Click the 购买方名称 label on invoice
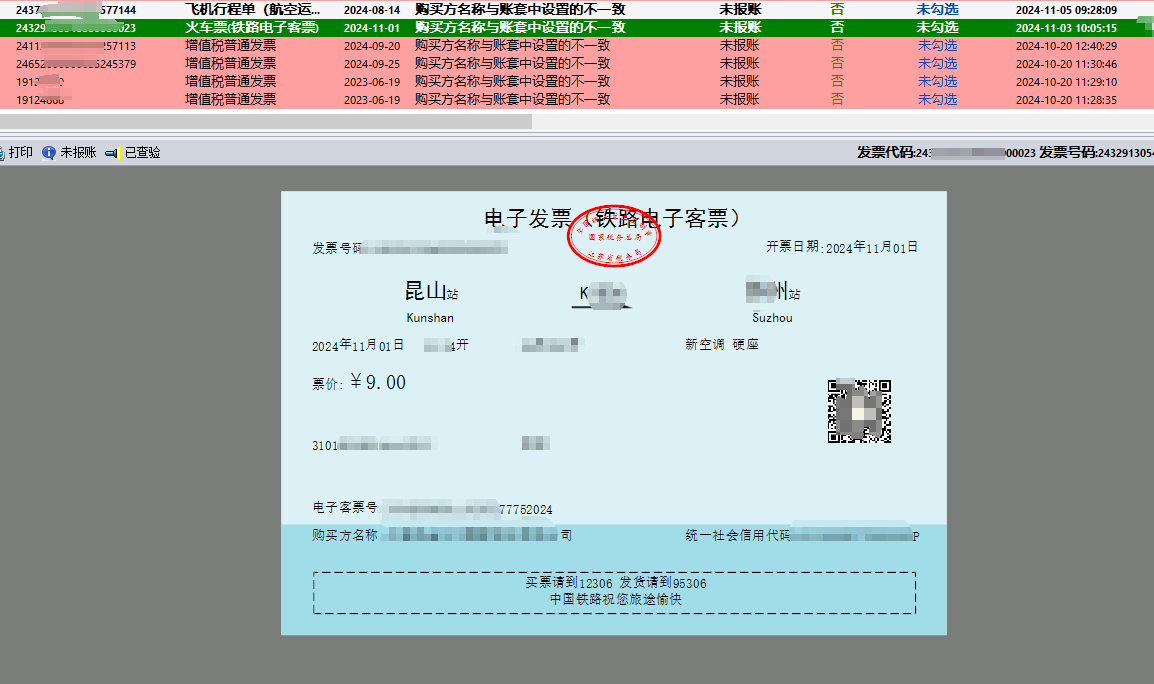The height and width of the screenshot is (684, 1154). (x=344, y=535)
